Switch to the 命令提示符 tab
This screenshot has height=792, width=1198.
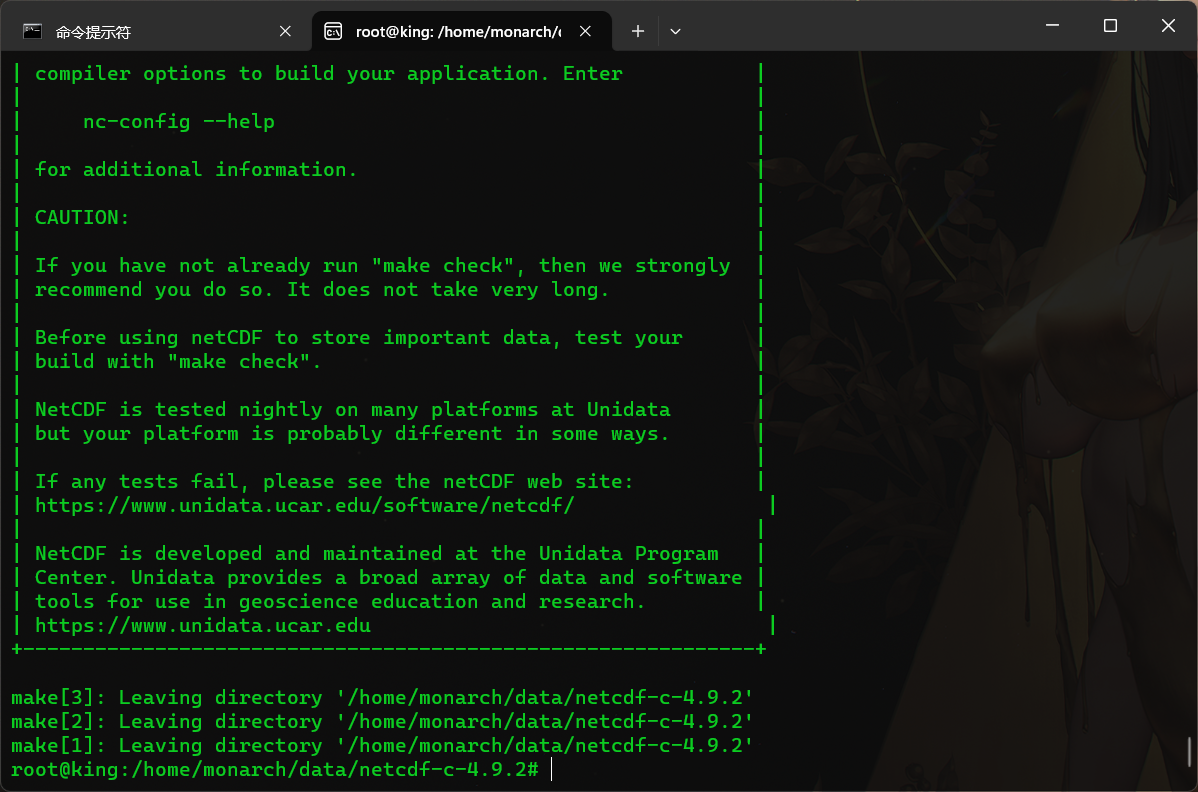[x=157, y=31]
